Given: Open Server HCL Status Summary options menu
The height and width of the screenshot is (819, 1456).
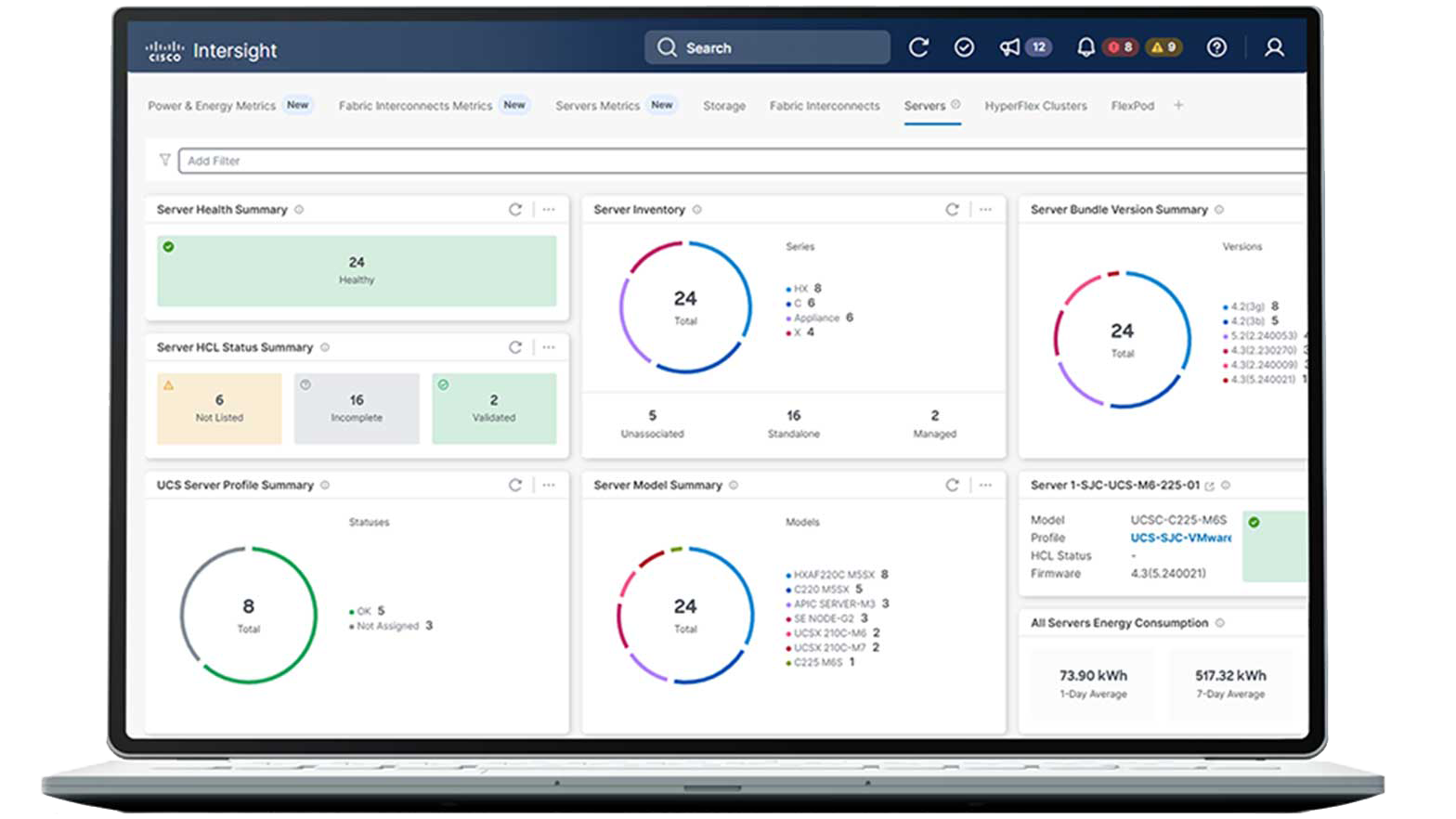Looking at the screenshot, I should coord(549,347).
